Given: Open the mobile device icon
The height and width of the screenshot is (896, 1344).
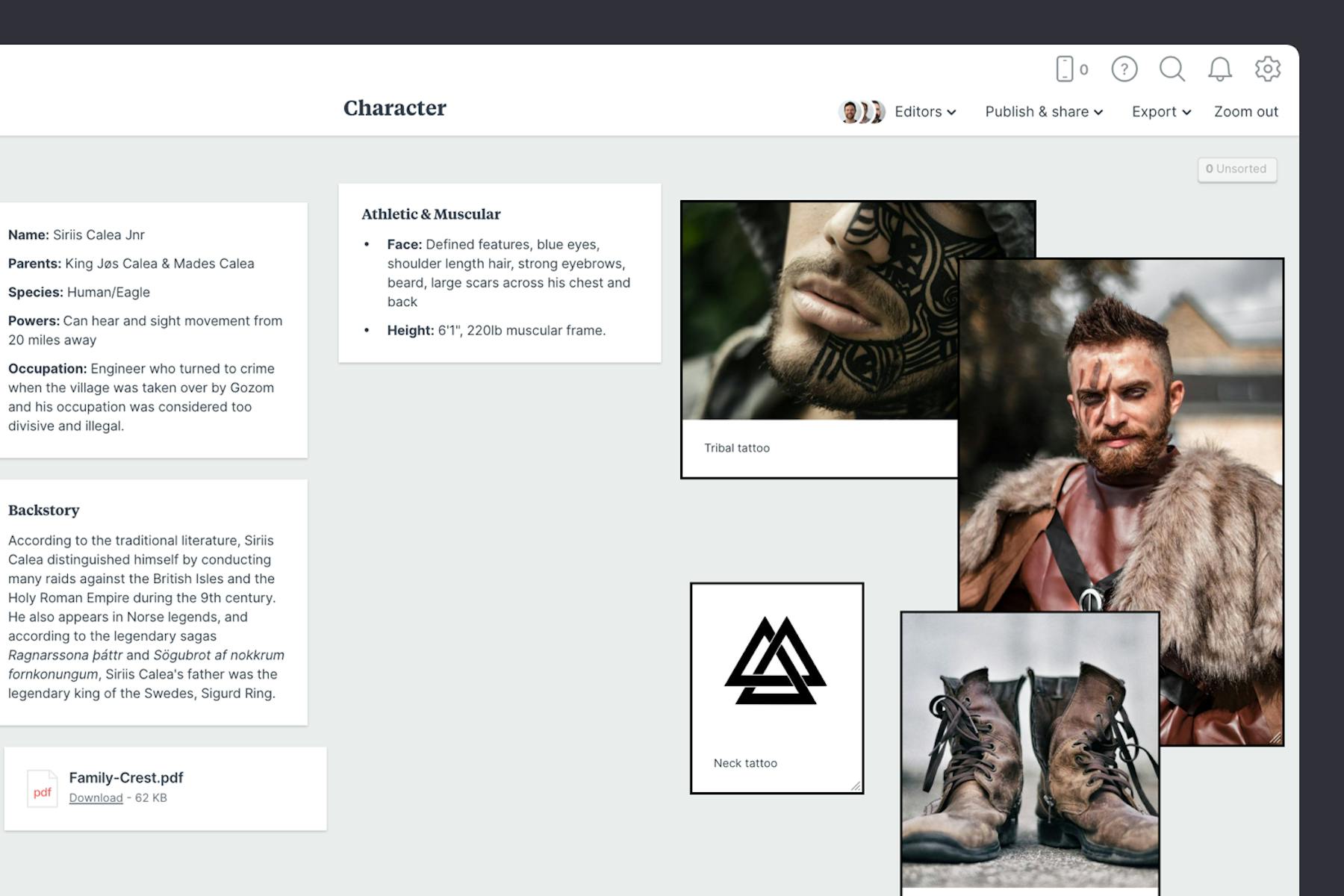Looking at the screenshot, I should pyautogui.click(x=1065, y=69).
